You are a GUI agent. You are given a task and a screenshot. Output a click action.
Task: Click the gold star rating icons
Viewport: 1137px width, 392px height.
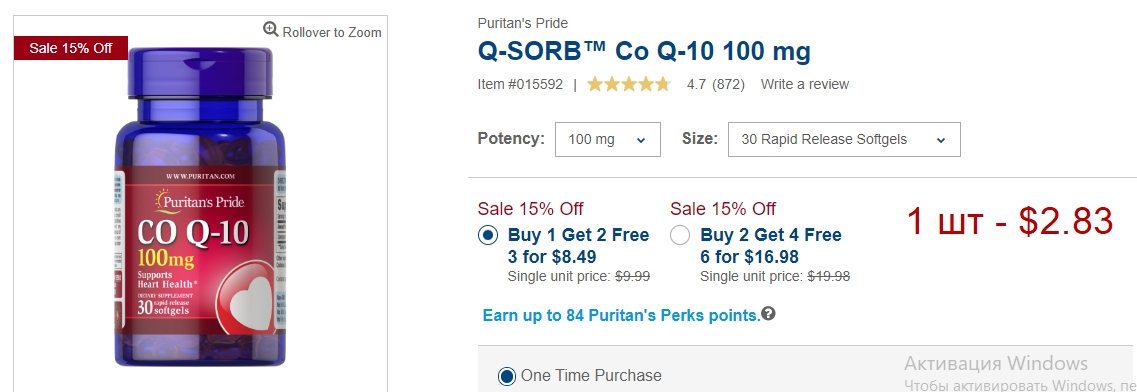pyautogui.click(x=629, y=84)
